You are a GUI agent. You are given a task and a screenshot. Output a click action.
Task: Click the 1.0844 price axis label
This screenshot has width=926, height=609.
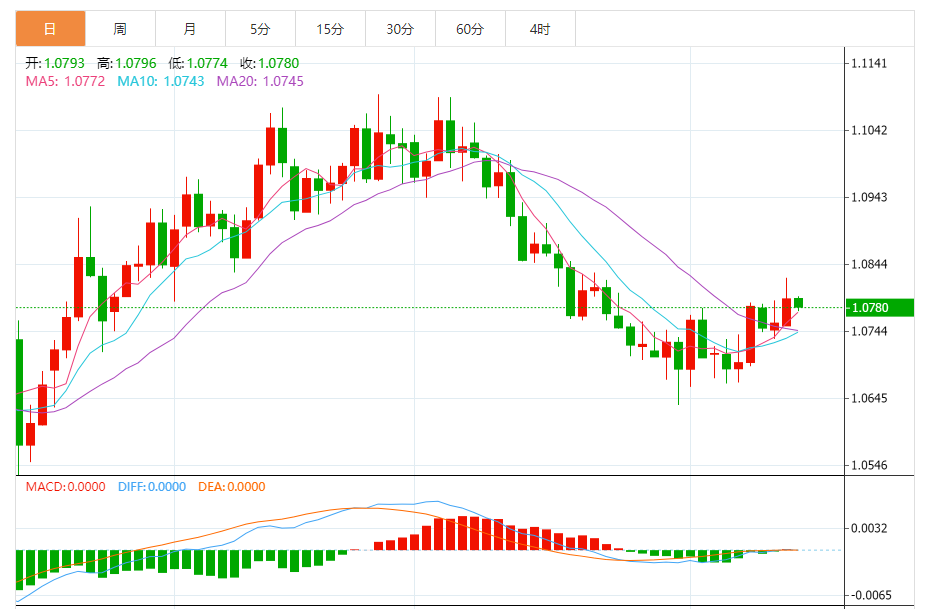(869, 264)
